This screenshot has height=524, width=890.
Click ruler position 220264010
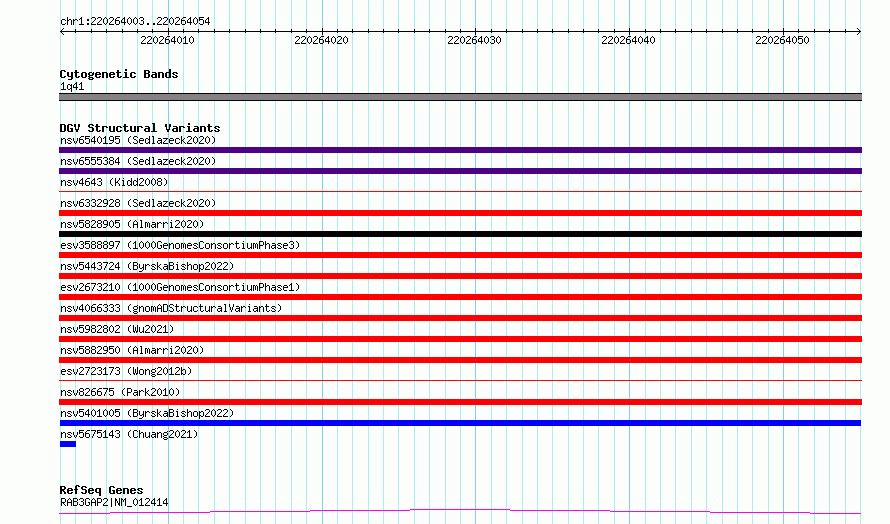pyautogui.click(x=167, y=40)
